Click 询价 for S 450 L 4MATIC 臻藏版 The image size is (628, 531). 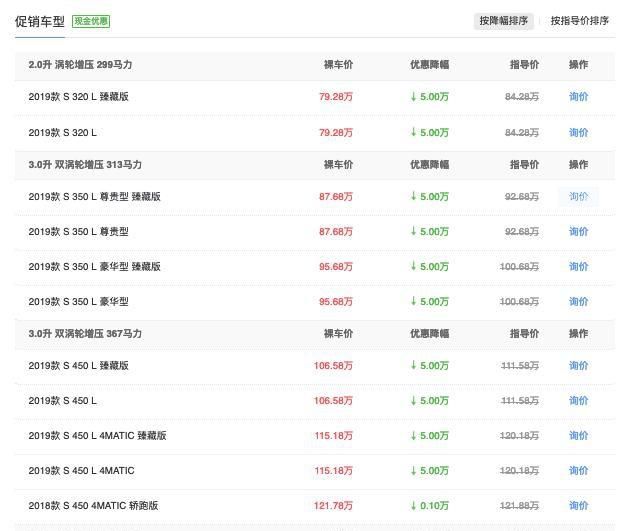pos(578,436)
